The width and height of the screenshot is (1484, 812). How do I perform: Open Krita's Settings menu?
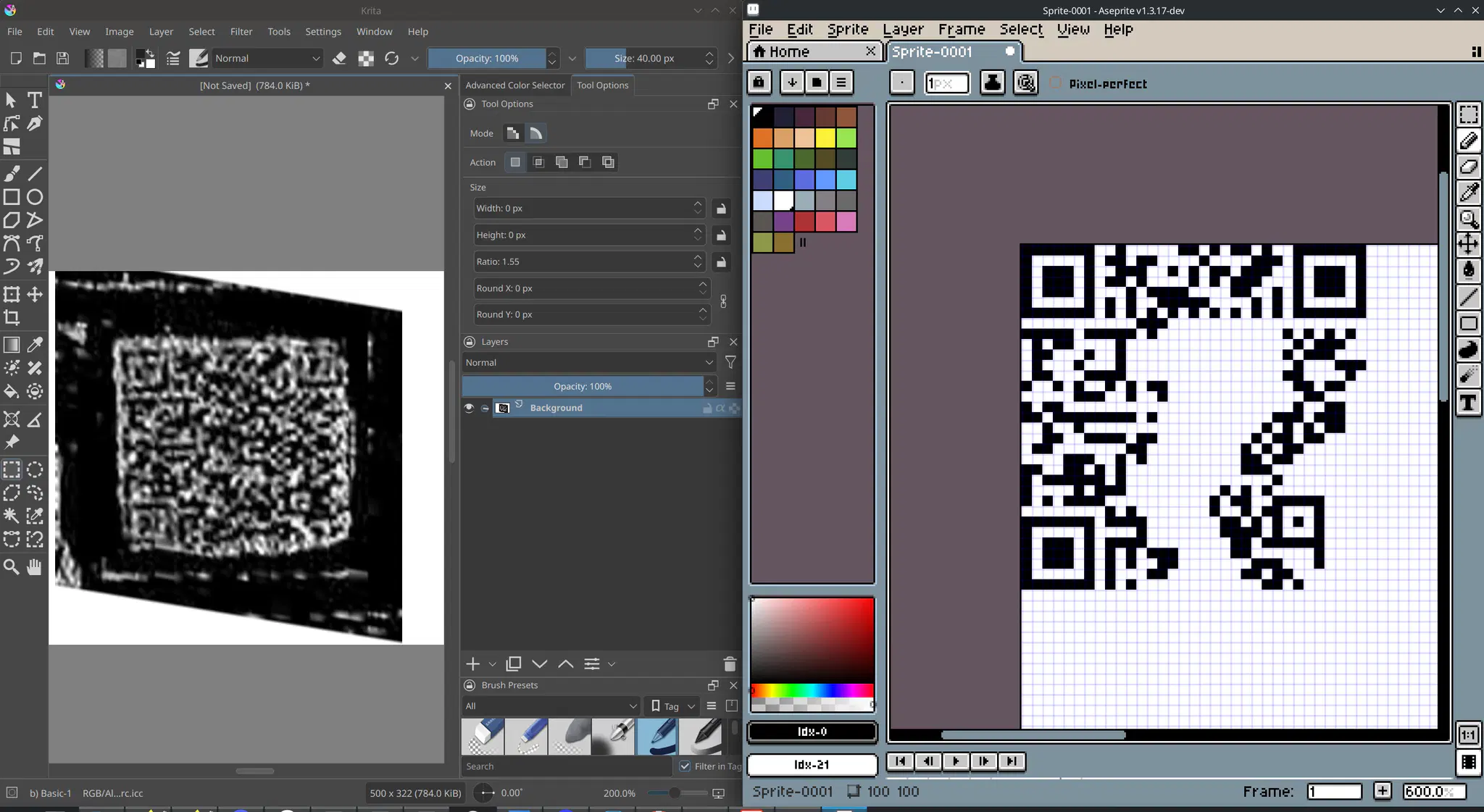point(323,32)
